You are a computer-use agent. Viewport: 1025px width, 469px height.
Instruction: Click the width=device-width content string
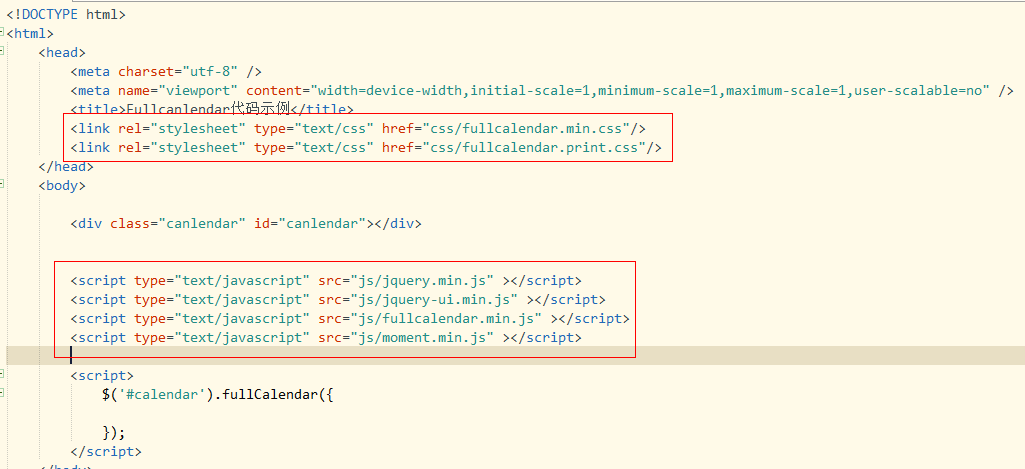click(650, 90)
